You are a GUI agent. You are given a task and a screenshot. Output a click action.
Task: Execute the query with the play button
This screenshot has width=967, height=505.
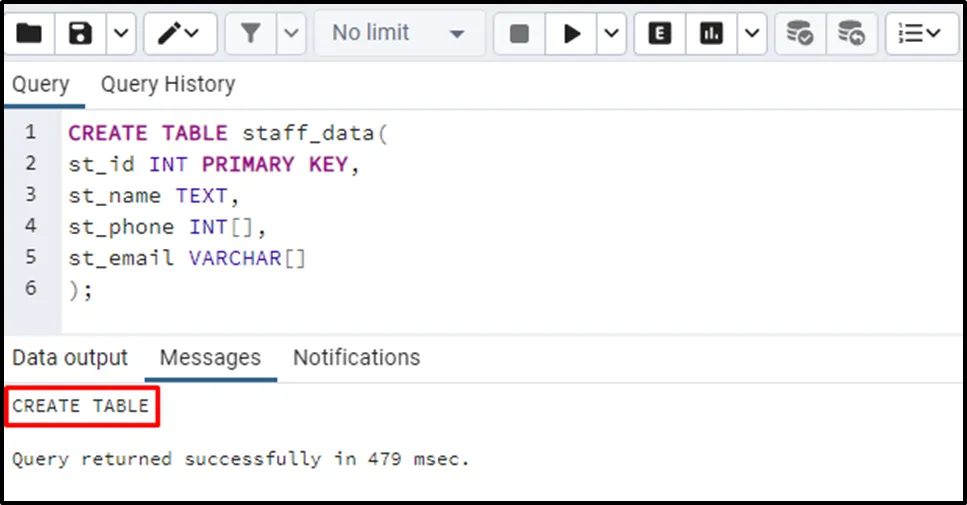tap(572, 34)
